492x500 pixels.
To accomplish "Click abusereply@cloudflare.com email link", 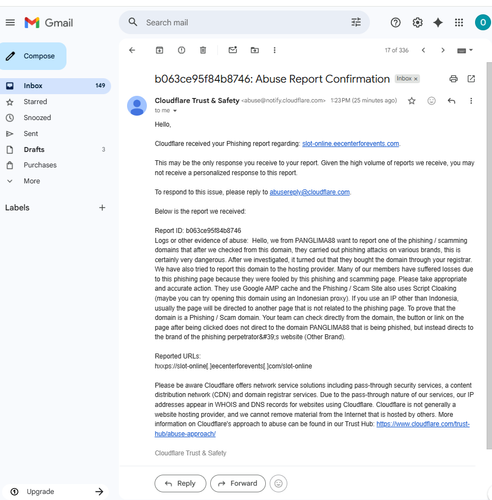I will [x=310, y=192].
